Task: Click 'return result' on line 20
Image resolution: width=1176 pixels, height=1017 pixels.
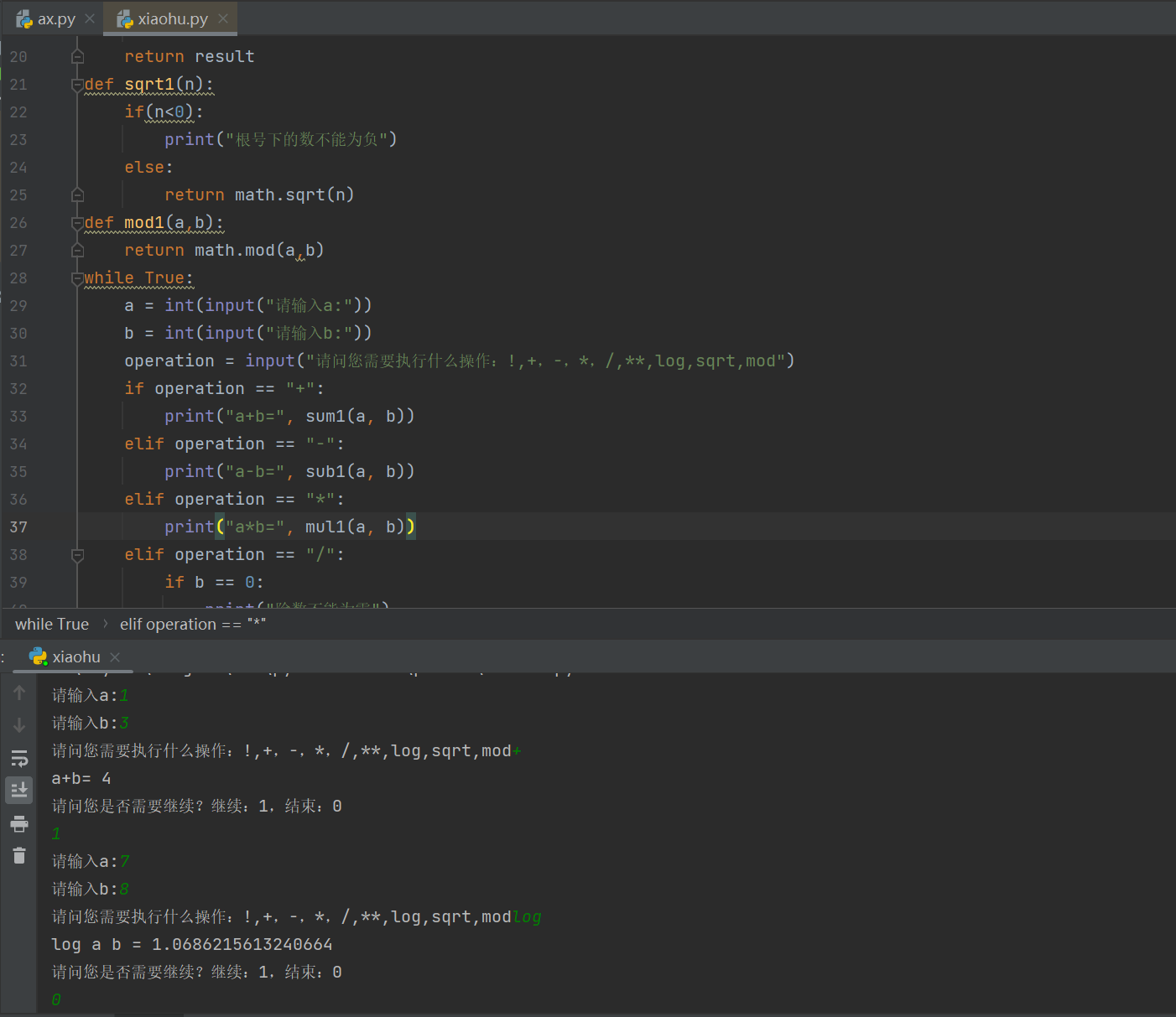Action: tap(189, 56)
